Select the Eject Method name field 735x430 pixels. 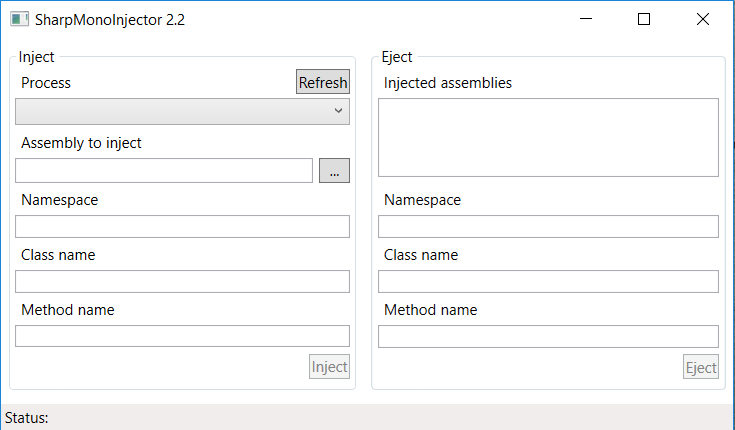(x=548, y=337)
